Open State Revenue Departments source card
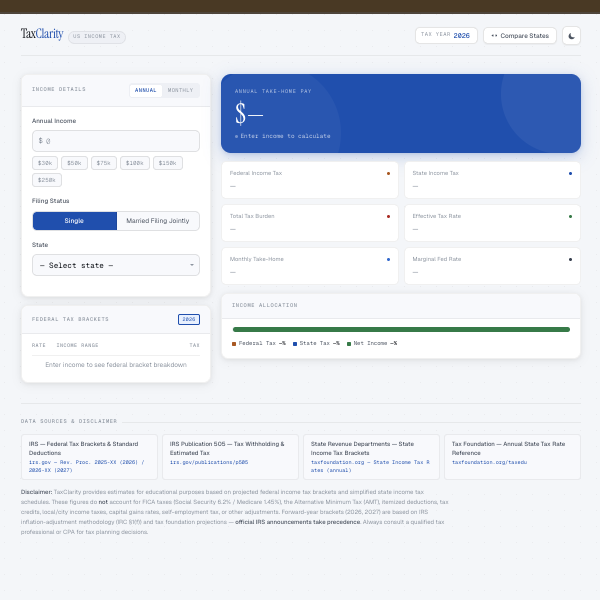 (x=371, y=457)
